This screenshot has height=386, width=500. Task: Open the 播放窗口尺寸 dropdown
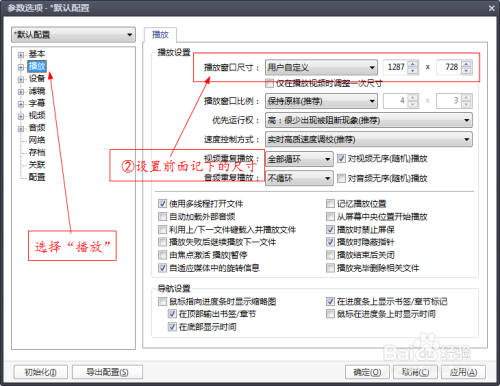[x=321, y=68]
